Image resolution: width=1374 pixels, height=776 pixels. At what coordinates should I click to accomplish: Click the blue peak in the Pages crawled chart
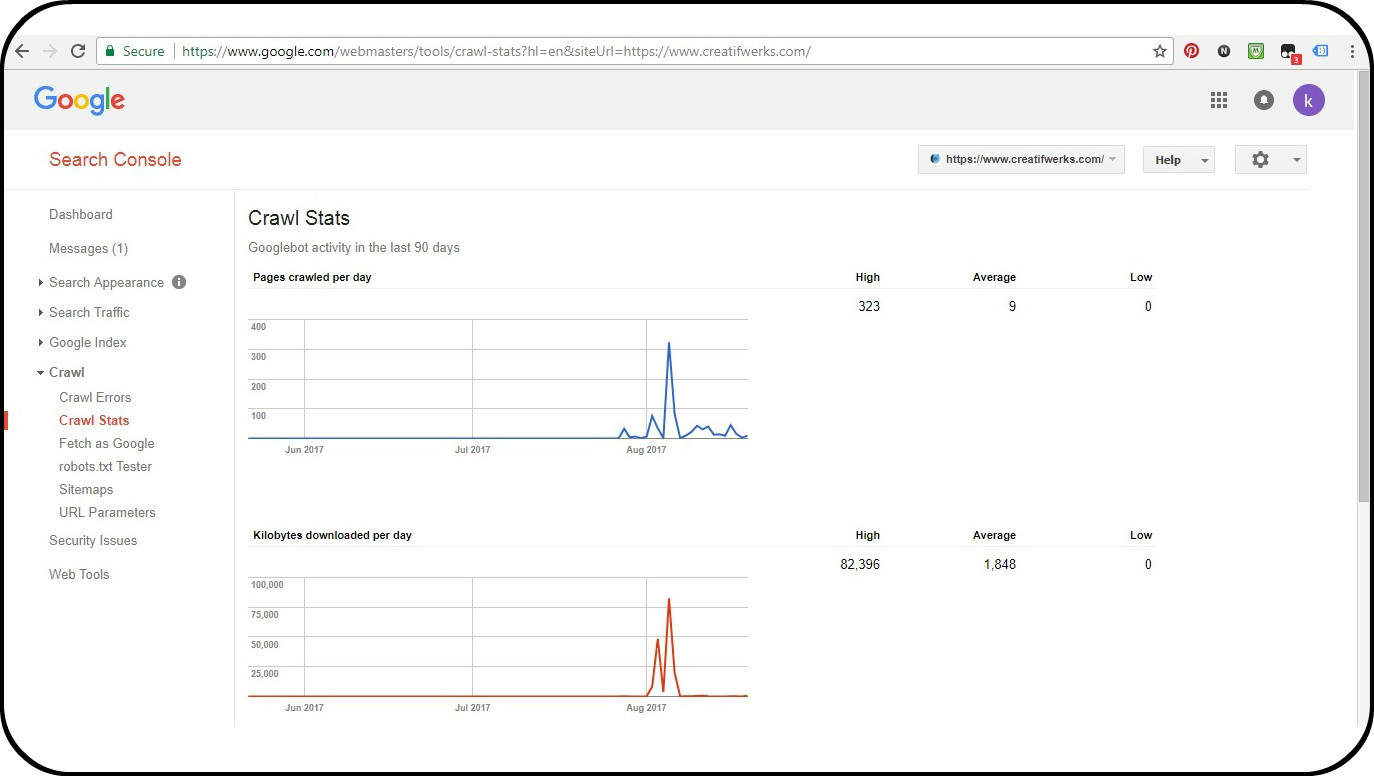coord(668,344)
